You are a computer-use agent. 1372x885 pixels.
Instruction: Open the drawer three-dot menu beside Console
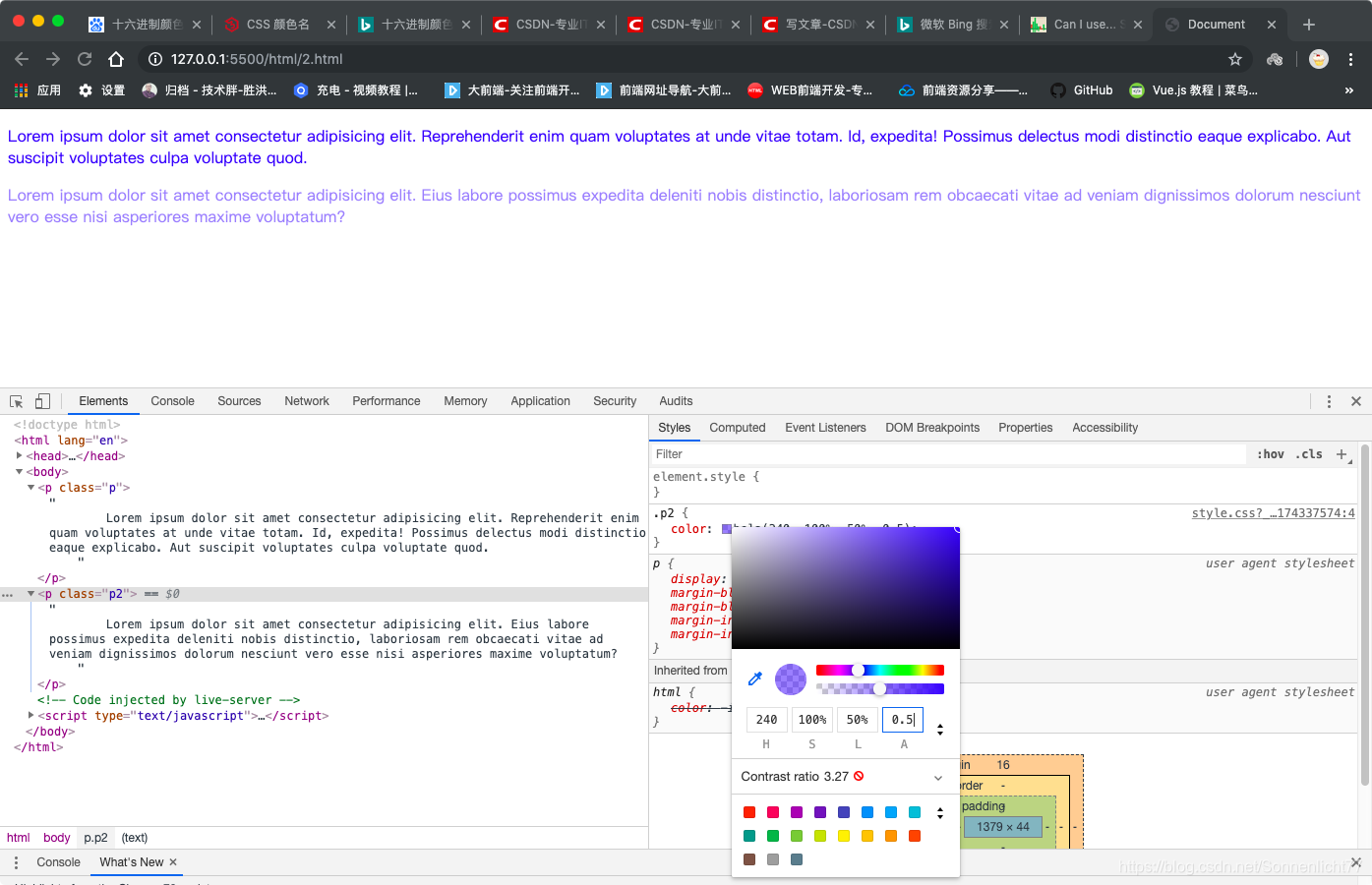(x=16, y=862)
